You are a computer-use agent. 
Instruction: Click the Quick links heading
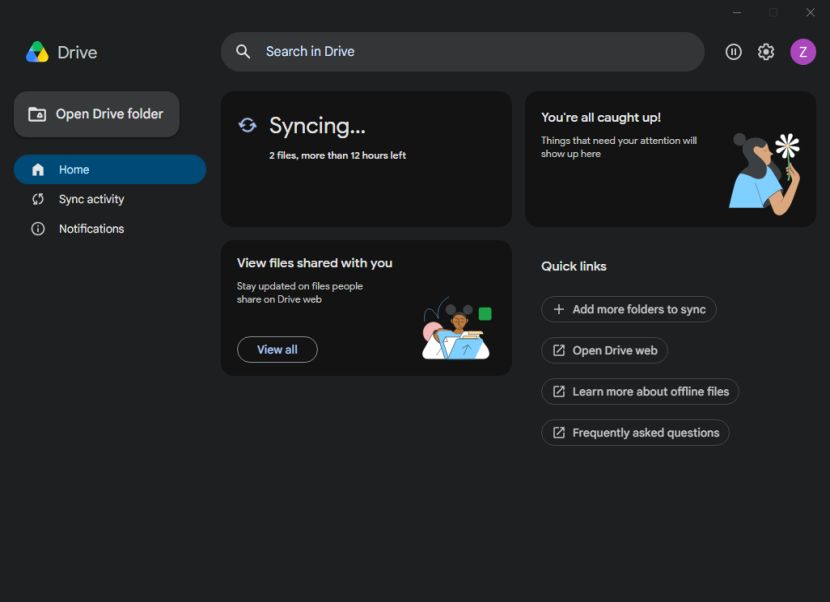[574, 266]
